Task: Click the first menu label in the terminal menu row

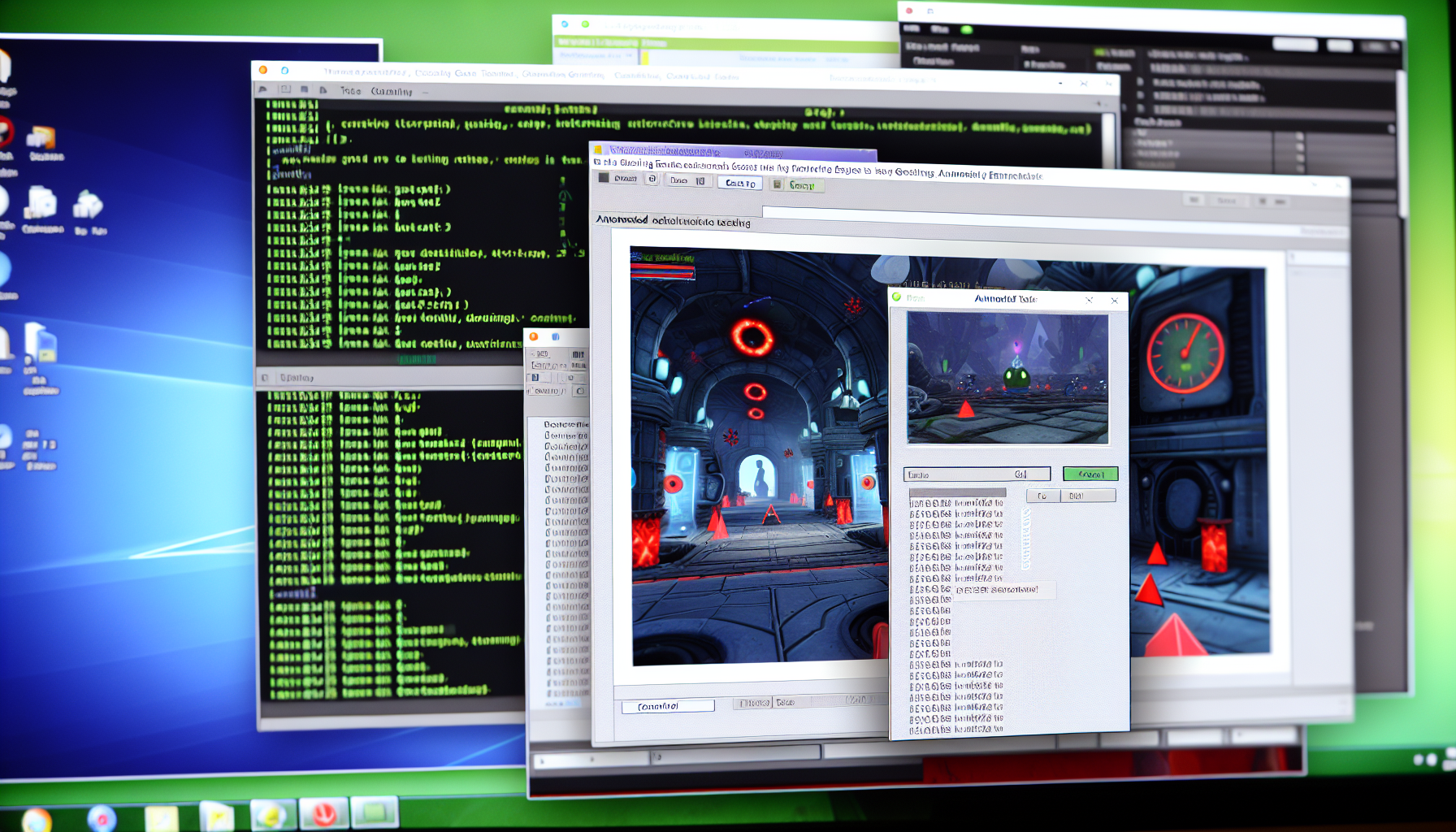Action: pyautogui.click(x=350, y=90)
